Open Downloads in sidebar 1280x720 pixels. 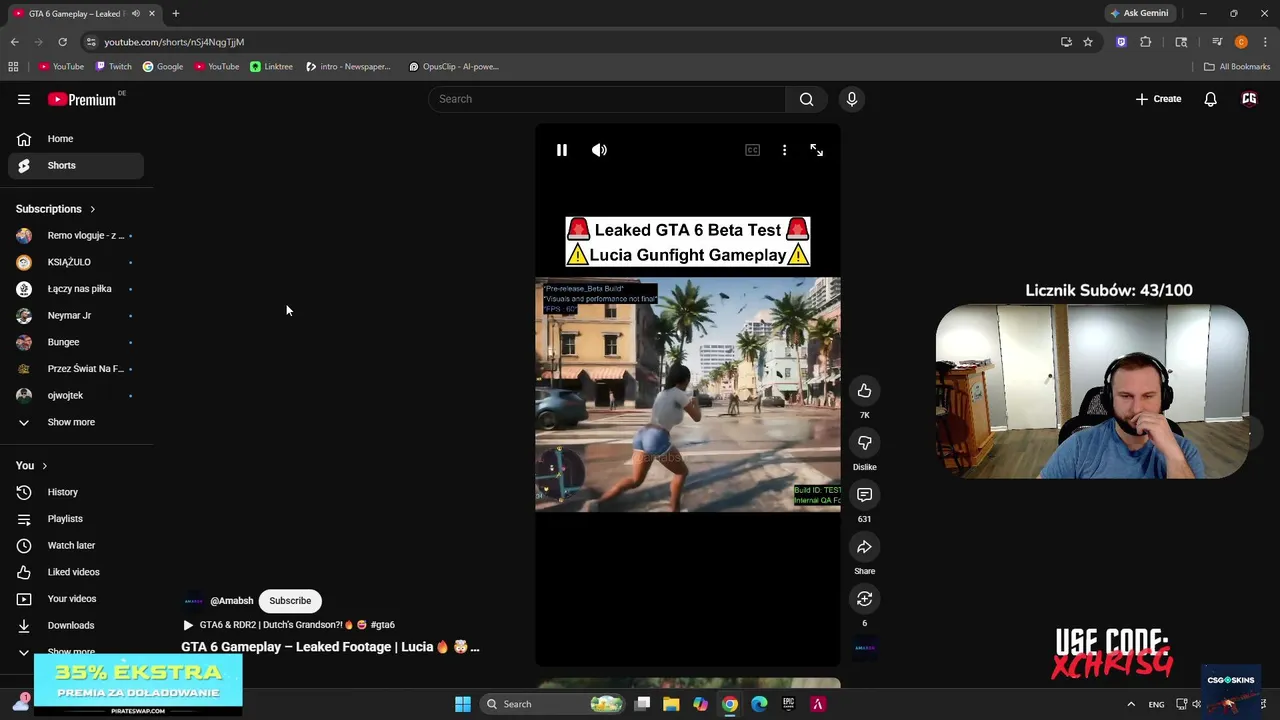76,625
